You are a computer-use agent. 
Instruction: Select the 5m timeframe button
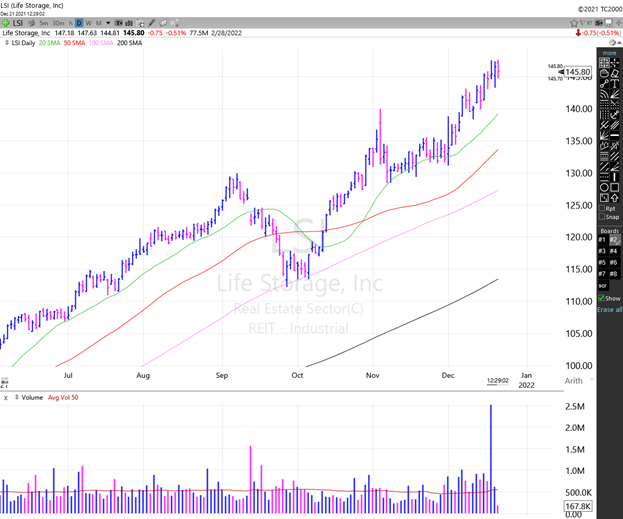click(x=44, y=23)
